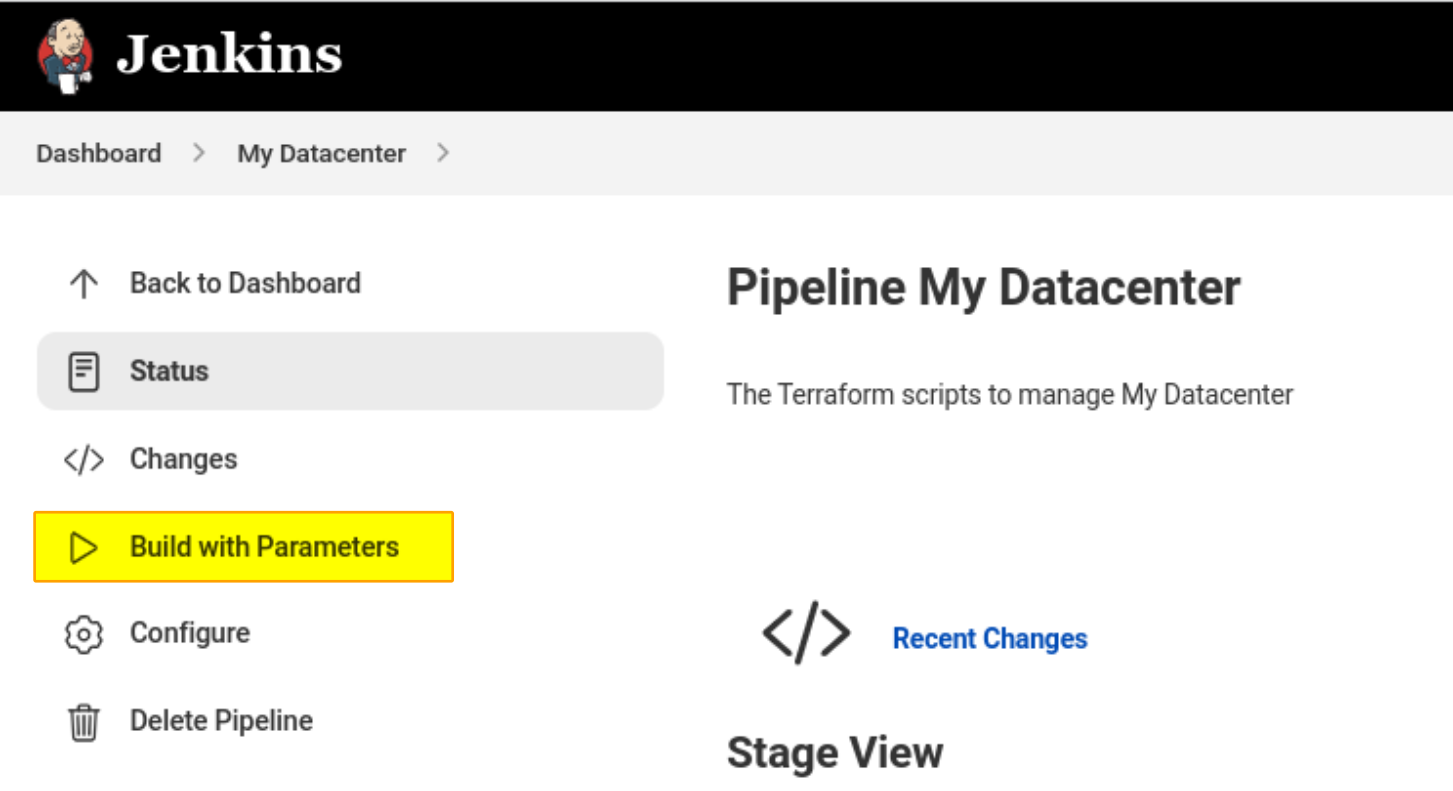Select the code icon beside Changes
The height and width of the screenshot is (791, 1453).
(x=84, y=459)
